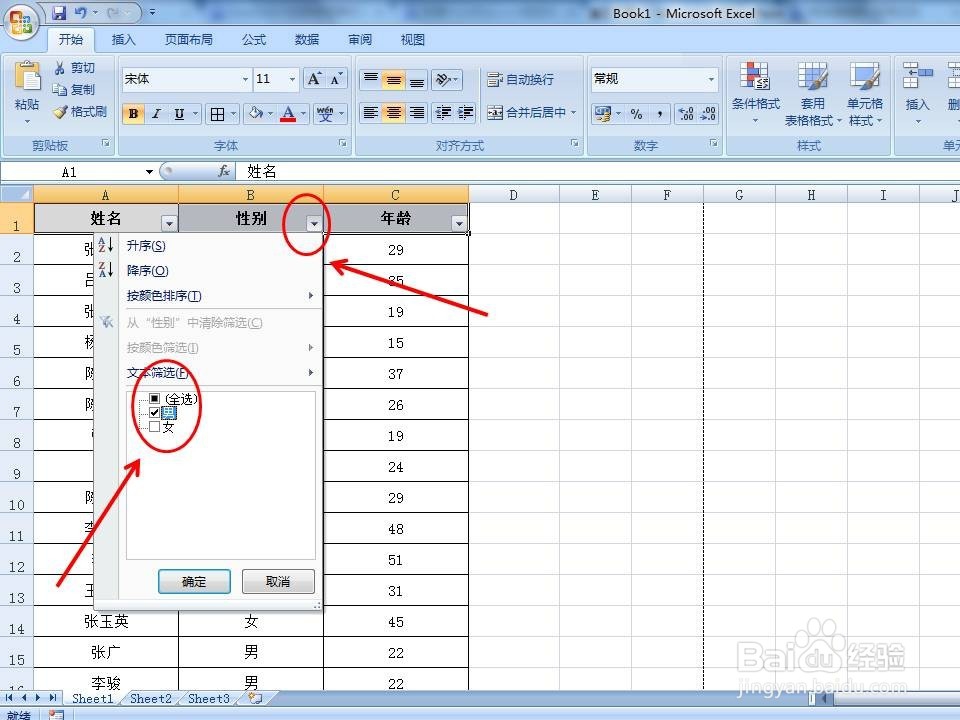Center text horizontally
The width and height of the screenshot is (960, 720).
click(394, 113)
